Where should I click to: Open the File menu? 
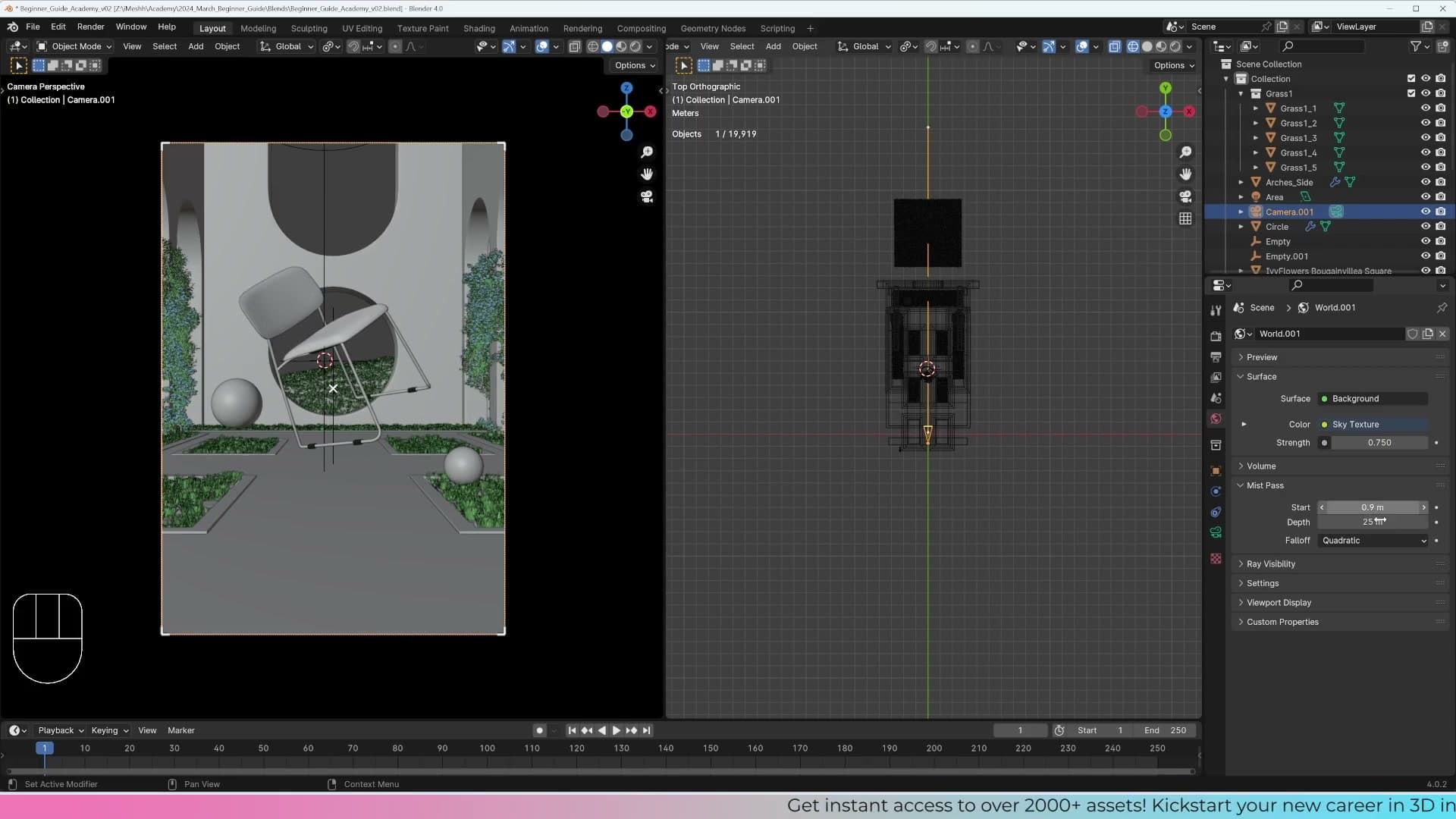[33, 27]
